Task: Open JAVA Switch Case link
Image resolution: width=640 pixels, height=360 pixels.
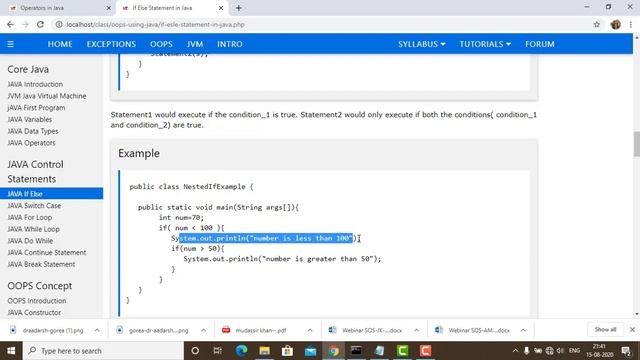Action: click(x=34, y=205)
